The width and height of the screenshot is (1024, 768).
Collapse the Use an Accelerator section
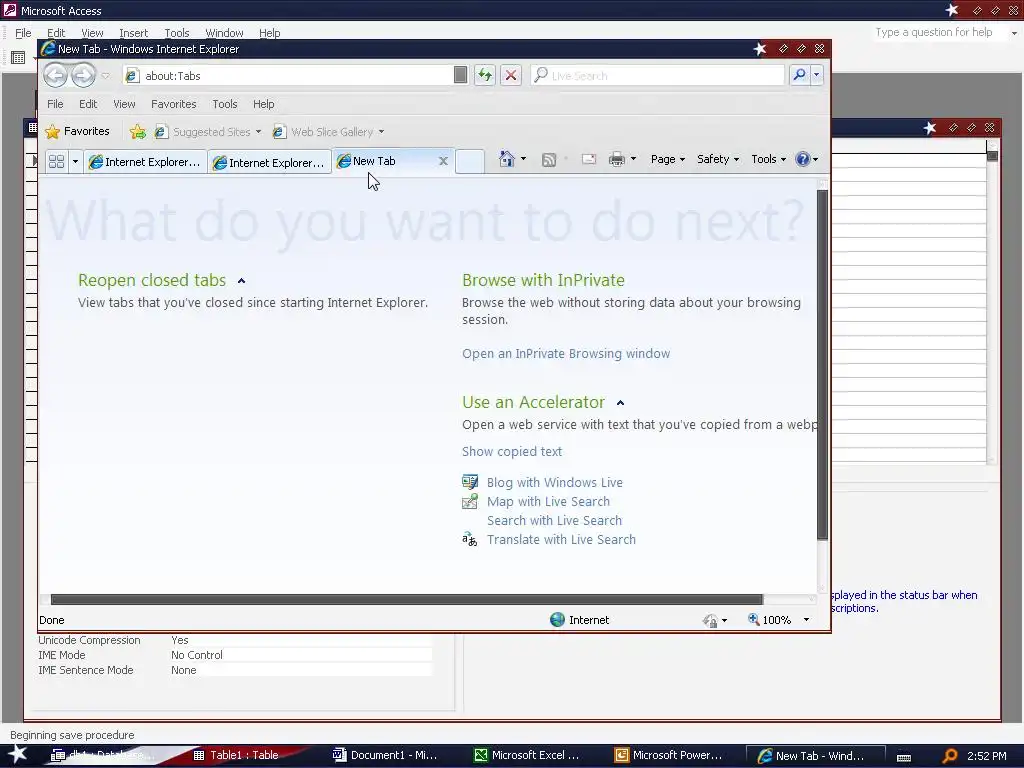tap(620, 403)
